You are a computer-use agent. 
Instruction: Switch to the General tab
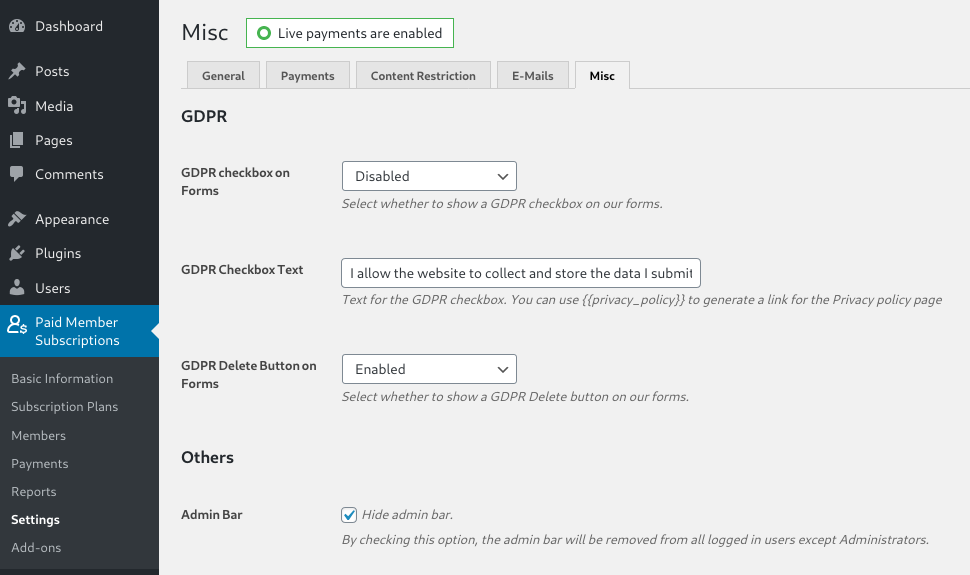pos(223,76)
